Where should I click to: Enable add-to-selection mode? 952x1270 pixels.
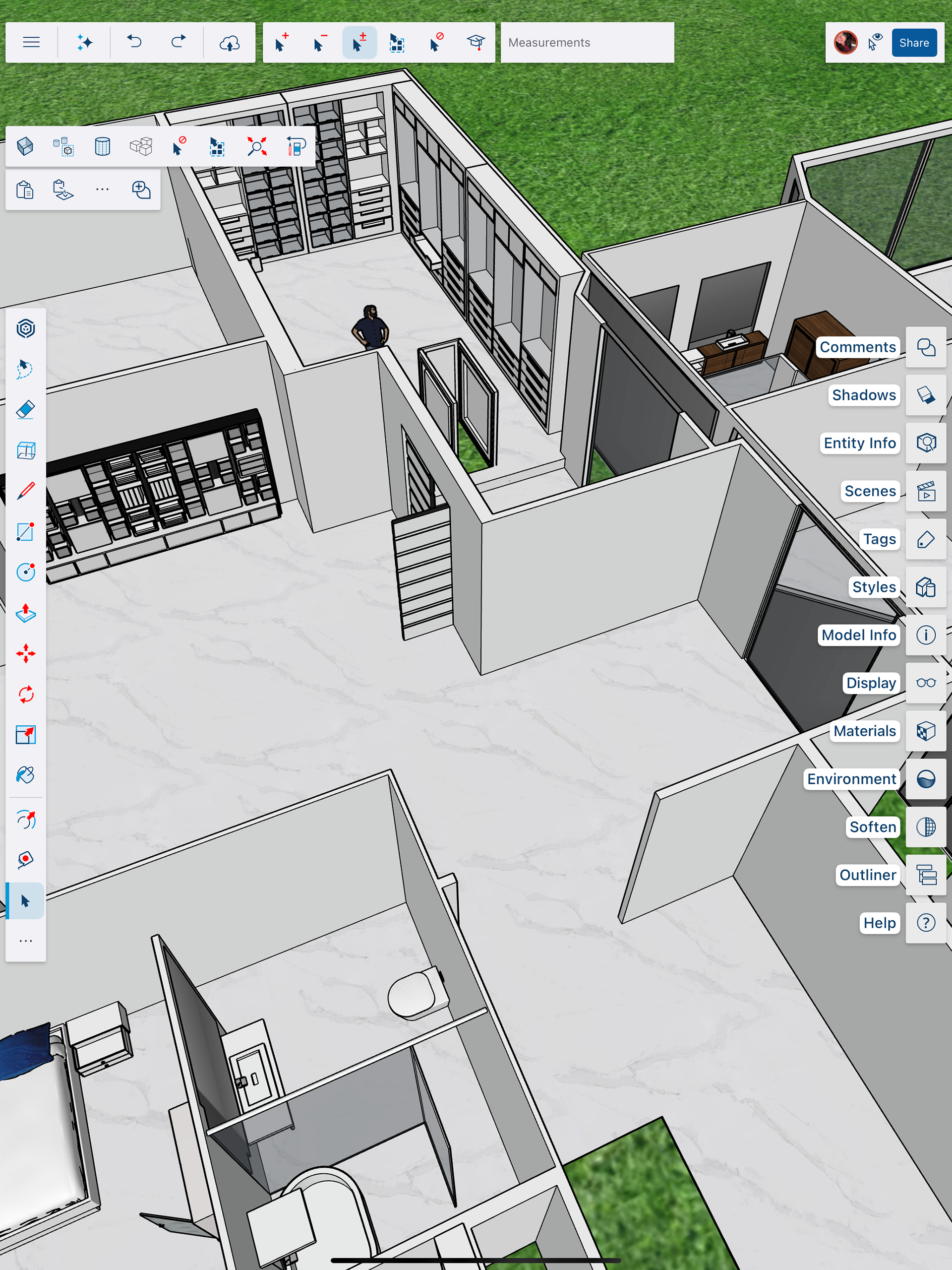[281, 43]
